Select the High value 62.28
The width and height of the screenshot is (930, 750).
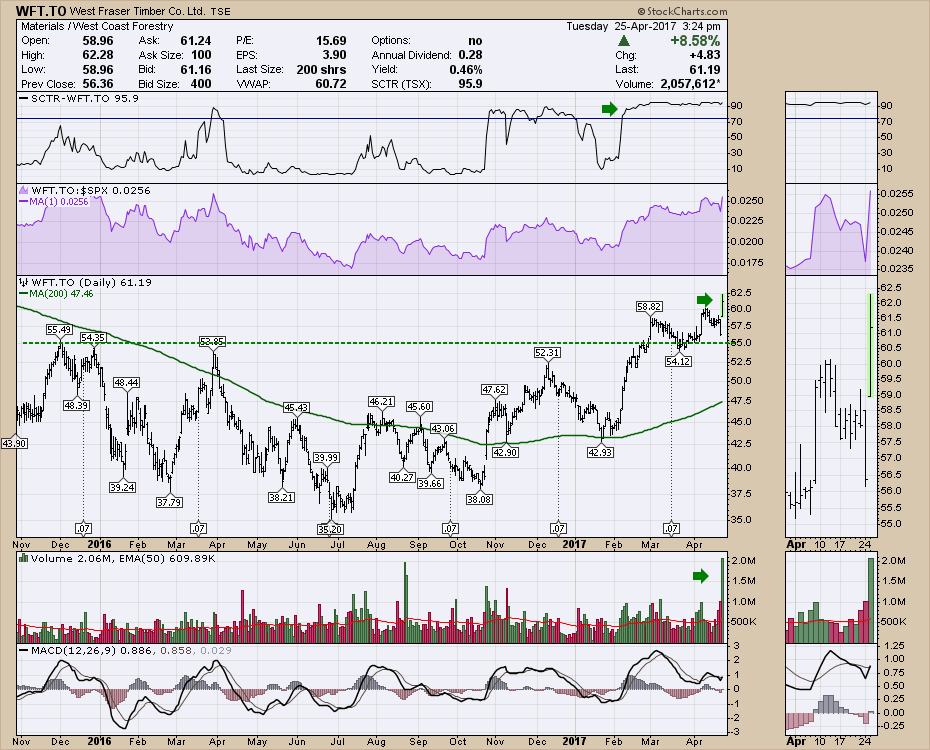98,55
